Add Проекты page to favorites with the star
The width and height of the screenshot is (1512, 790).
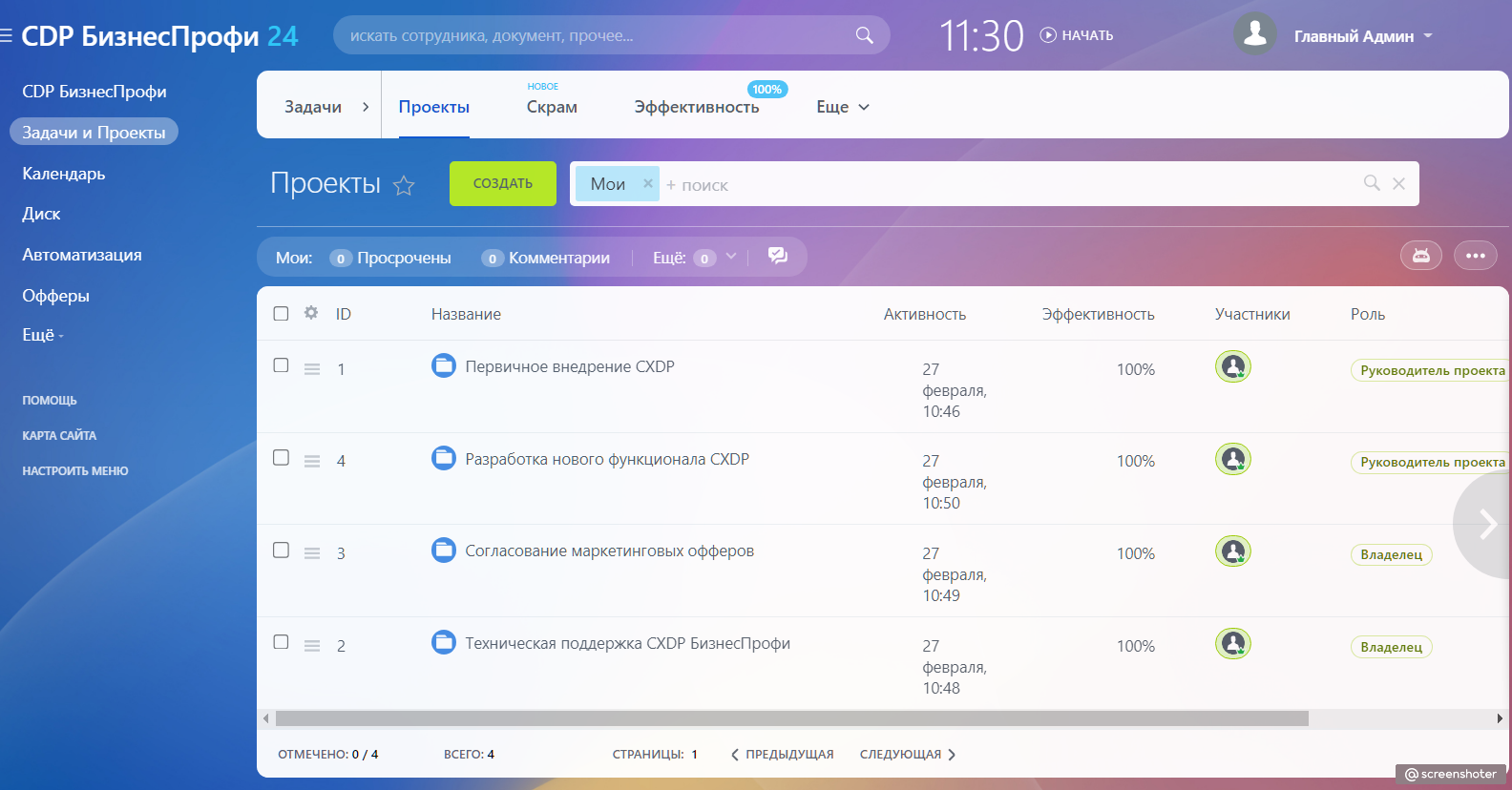(404, 185)
